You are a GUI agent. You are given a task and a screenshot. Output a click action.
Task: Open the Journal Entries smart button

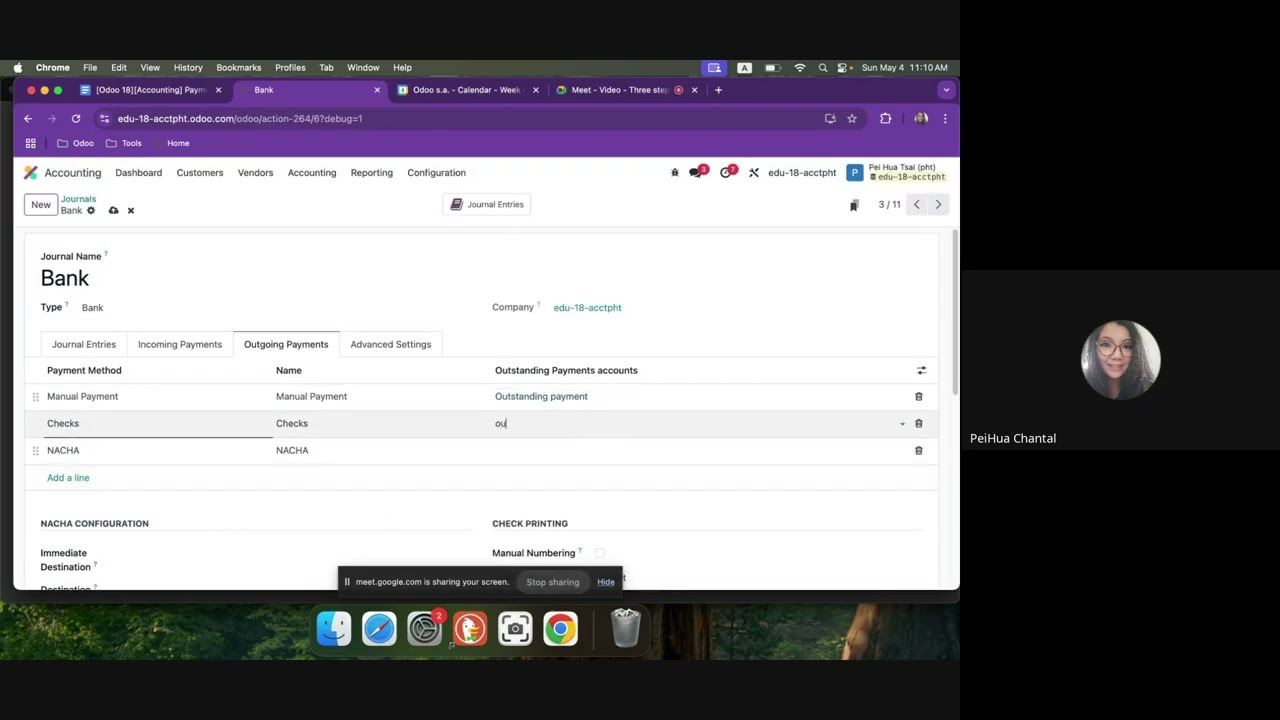[487, 204]
